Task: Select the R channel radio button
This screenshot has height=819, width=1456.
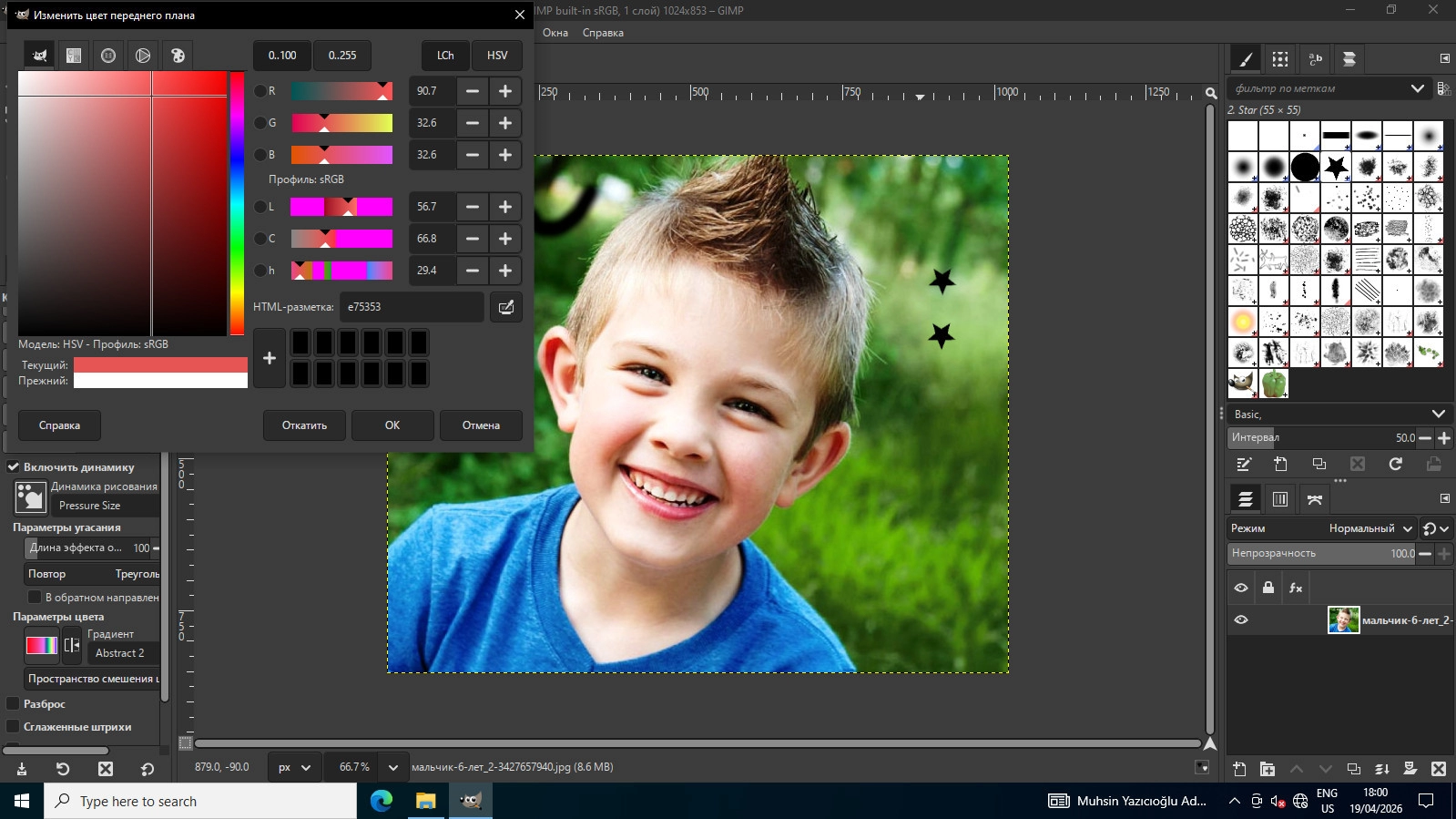Action: 260,91
